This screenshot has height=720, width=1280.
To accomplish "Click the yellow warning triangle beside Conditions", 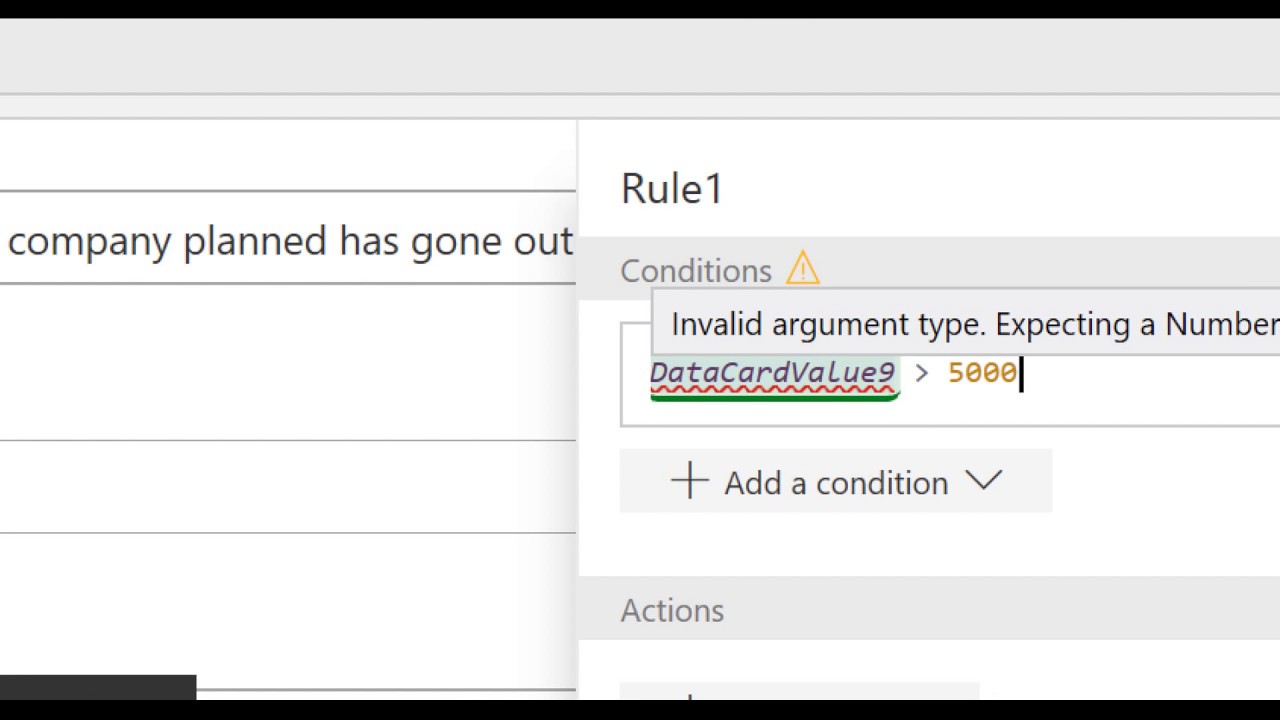I will pyautogui.click(x=802, y=268).
